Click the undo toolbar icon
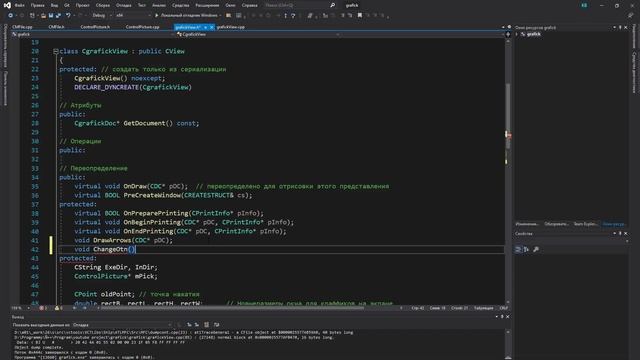 [68, 16]
